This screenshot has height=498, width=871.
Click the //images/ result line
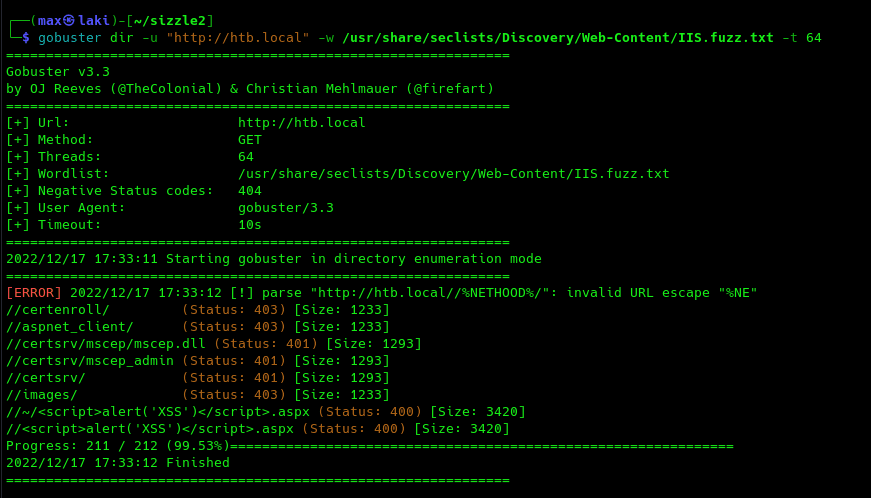click(198, 395)
